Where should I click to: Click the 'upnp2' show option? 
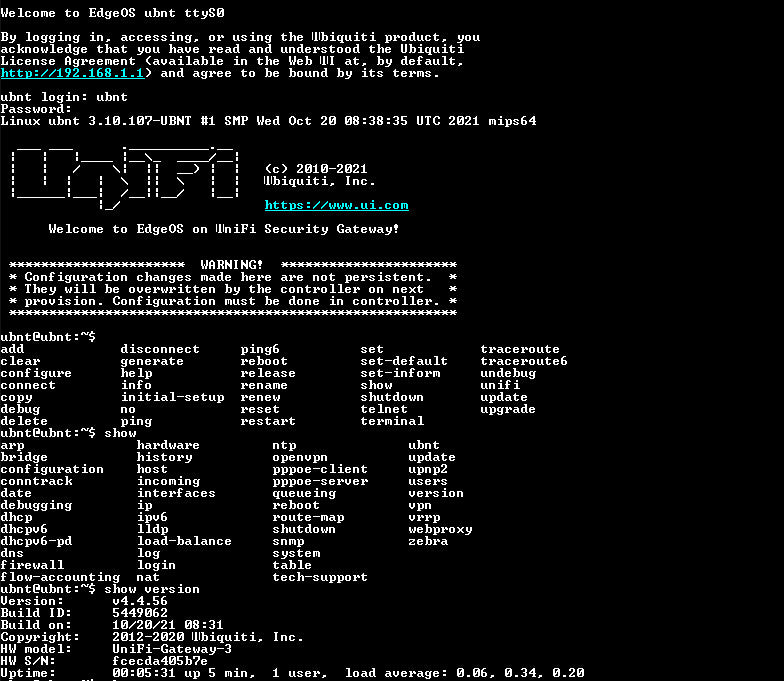(428, 470)
